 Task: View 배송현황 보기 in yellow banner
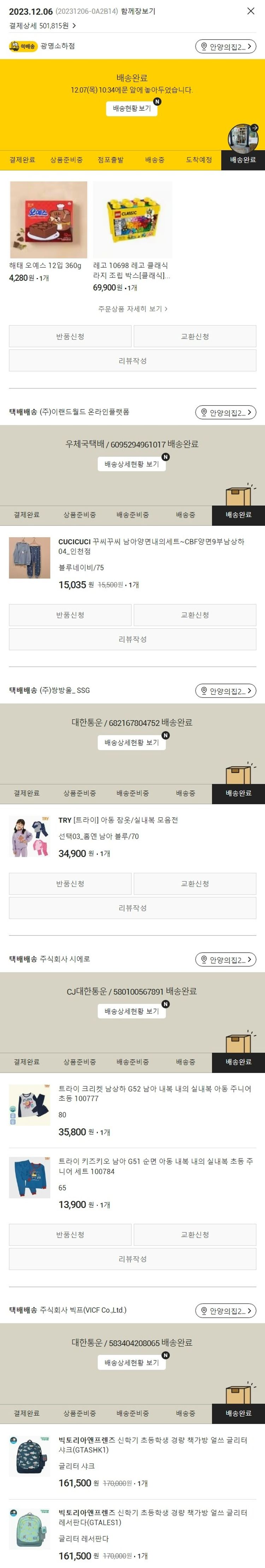click(132, 108)
